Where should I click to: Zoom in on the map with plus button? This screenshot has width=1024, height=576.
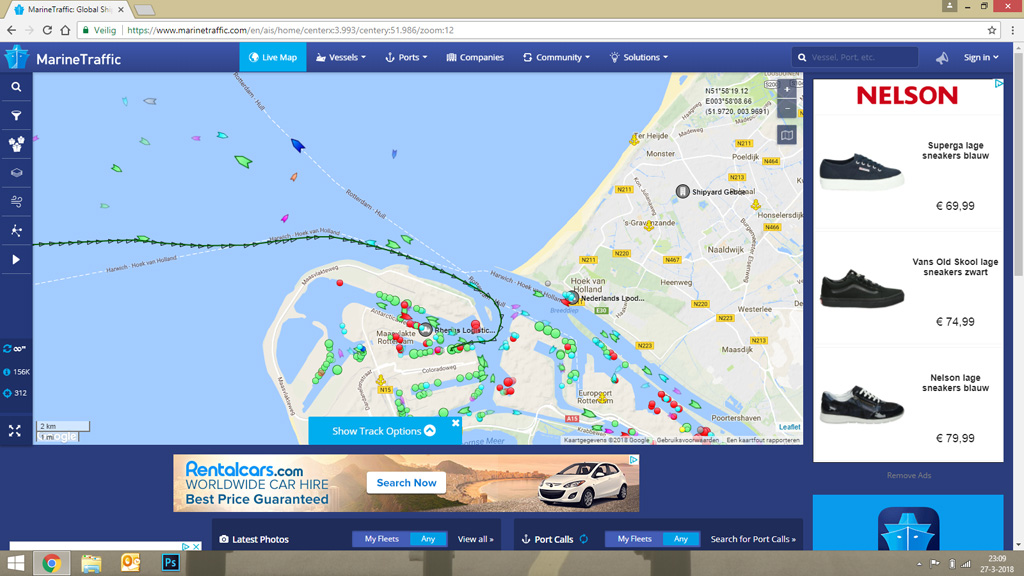tap(787, 89)
